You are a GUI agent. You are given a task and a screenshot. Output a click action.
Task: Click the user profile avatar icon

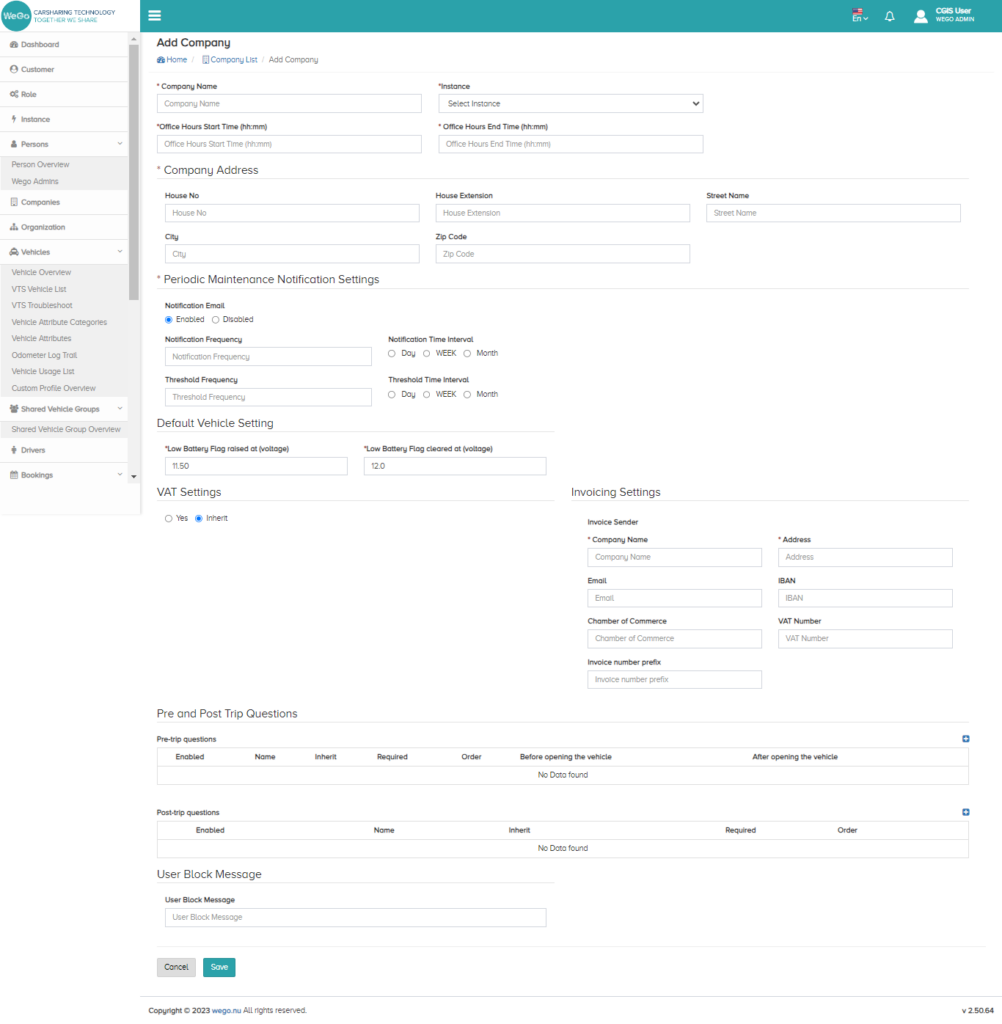pyautogui.click(x=921, y=16)
